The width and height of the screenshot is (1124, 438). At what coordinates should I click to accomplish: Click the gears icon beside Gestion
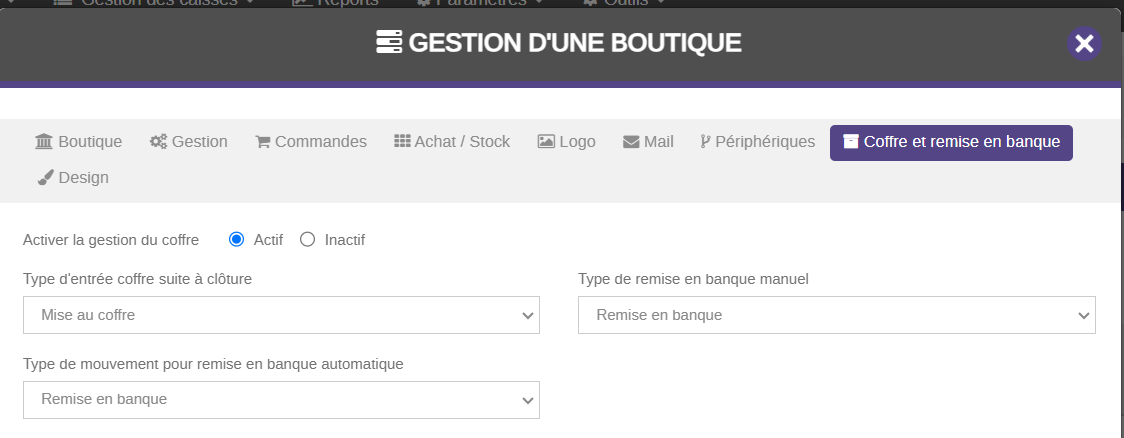tap(158, 142)
